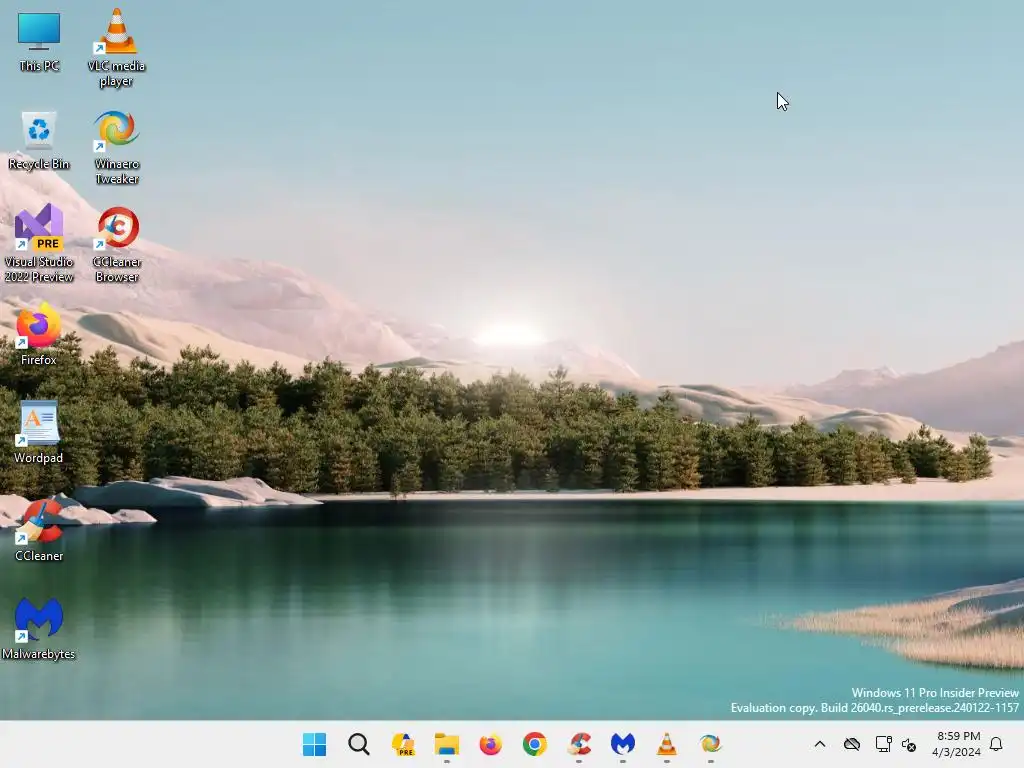Click the cloud sync tray icon
This screenshot has height=768, width=1024.
click(852, 744)
